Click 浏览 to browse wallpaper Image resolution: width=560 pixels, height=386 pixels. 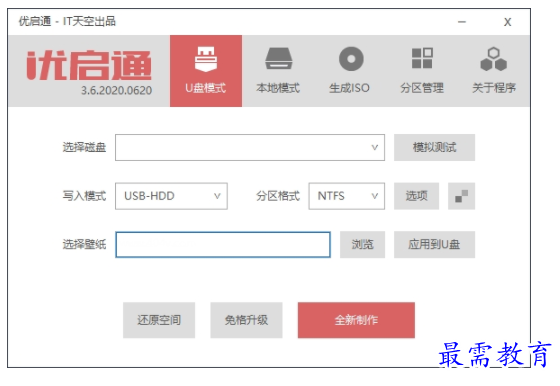(362, 245)
